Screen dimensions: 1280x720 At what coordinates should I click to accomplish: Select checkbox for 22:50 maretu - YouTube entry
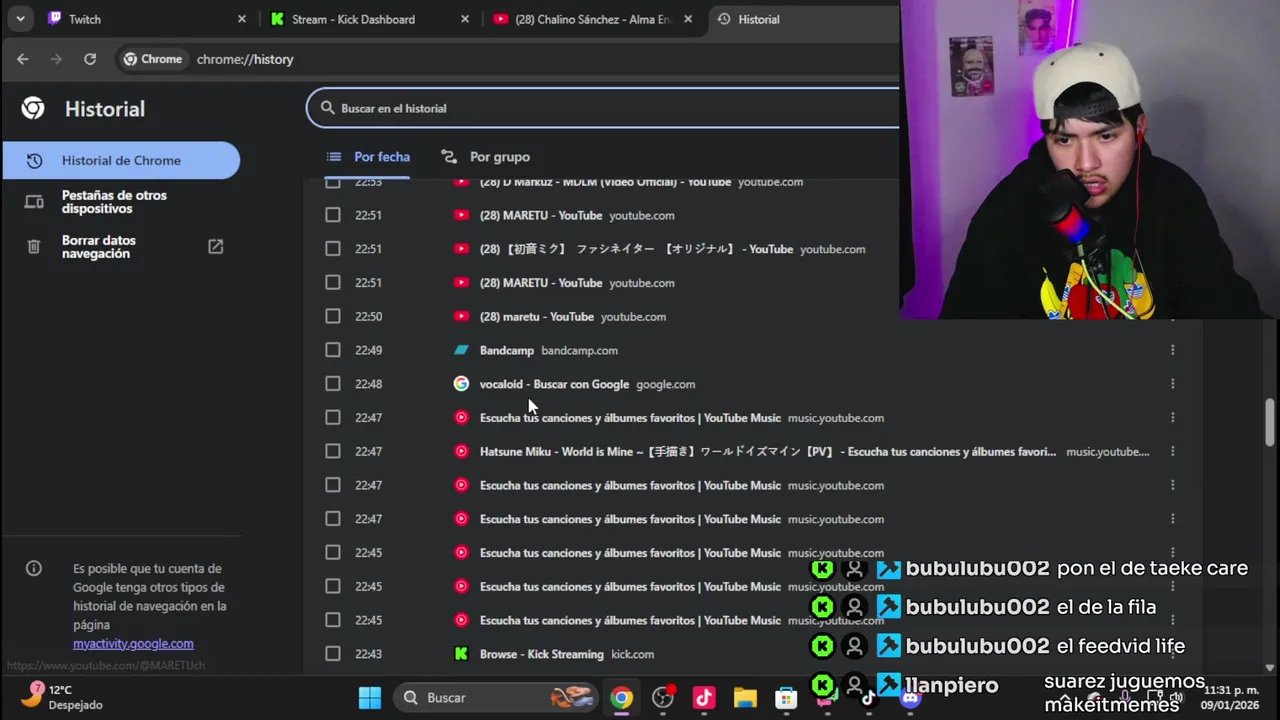[x=333, y=316]
